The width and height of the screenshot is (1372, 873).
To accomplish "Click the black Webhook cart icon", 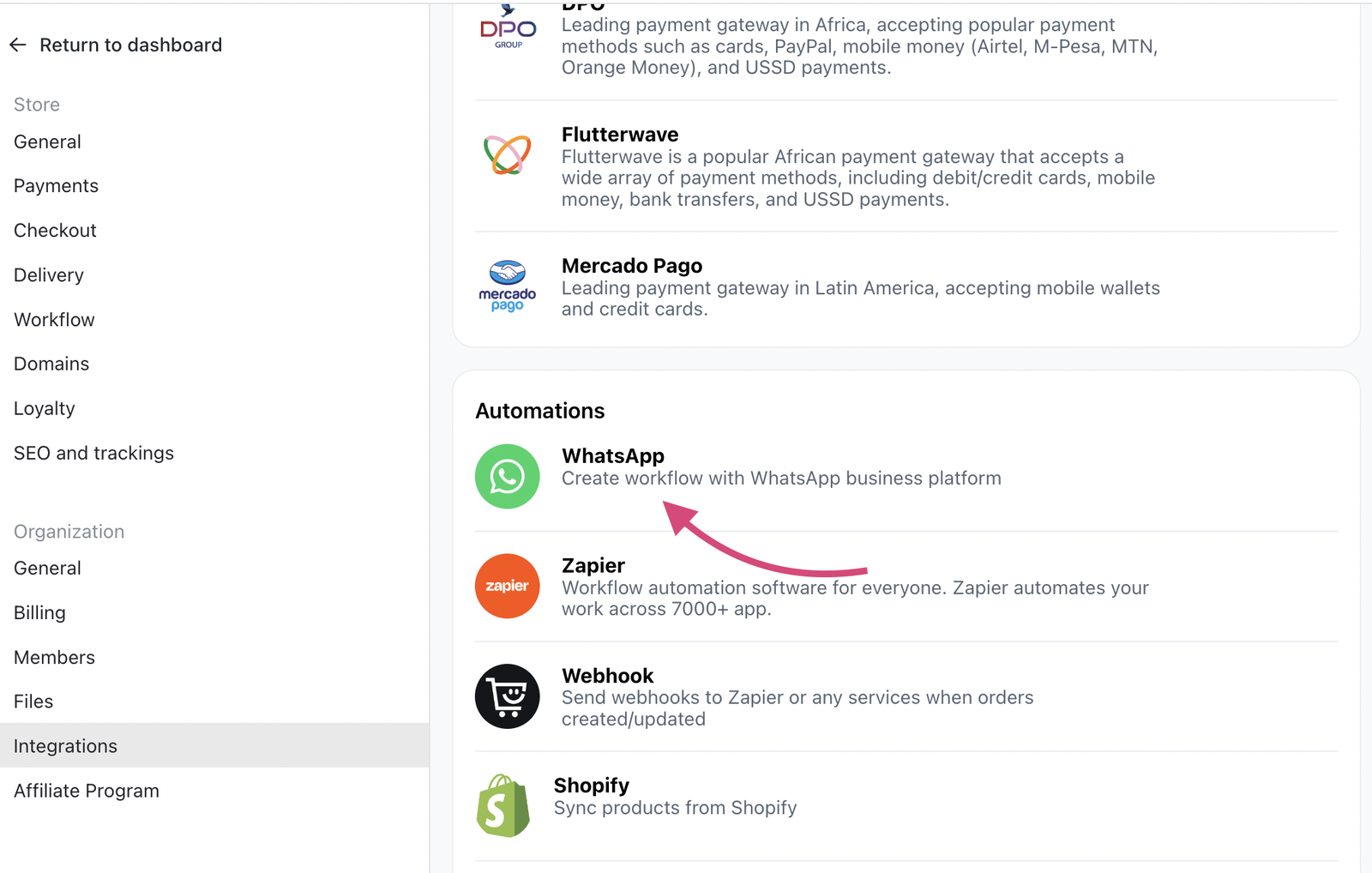I will [507, 695].
